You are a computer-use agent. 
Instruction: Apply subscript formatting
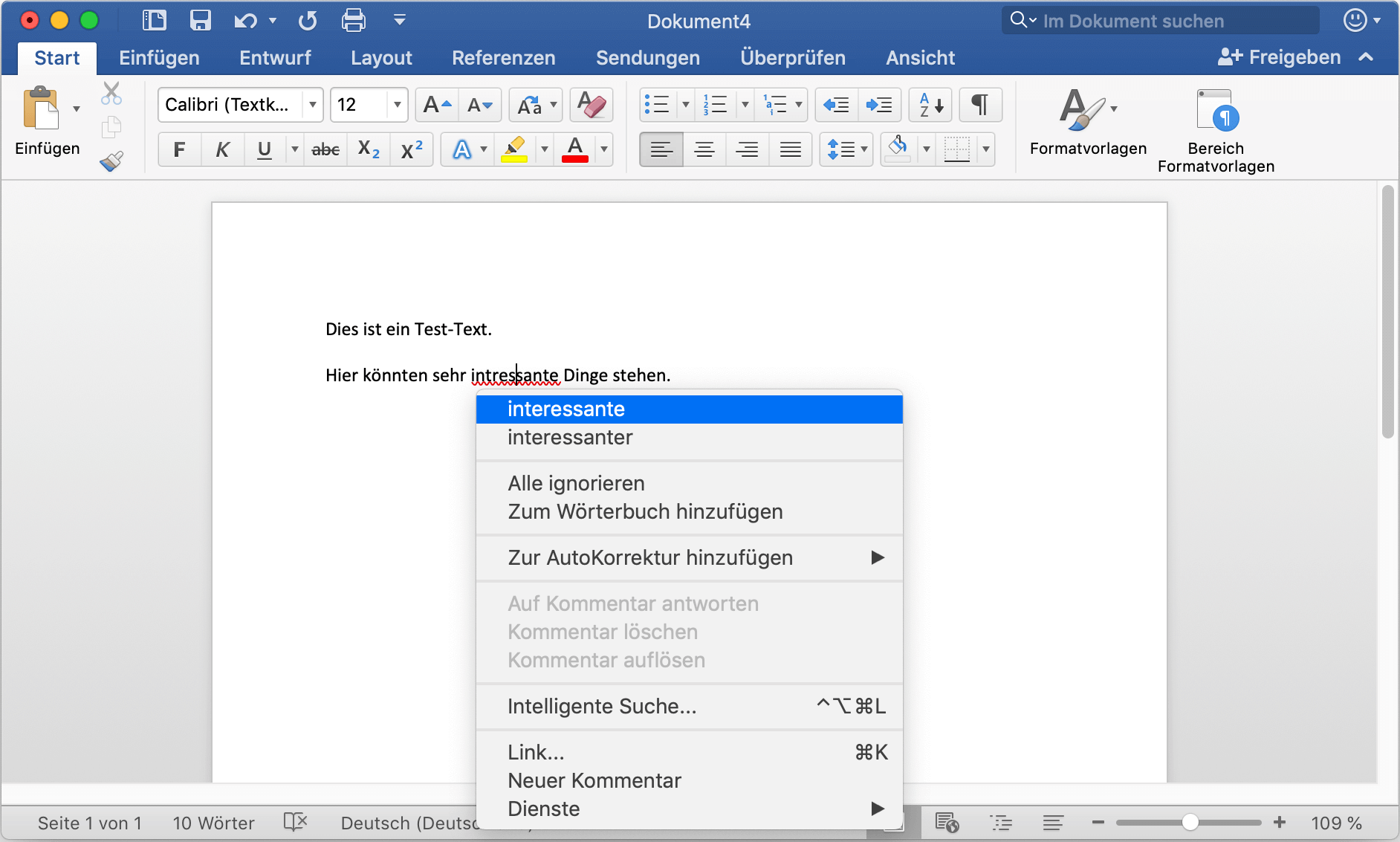[x=368, y=149]
